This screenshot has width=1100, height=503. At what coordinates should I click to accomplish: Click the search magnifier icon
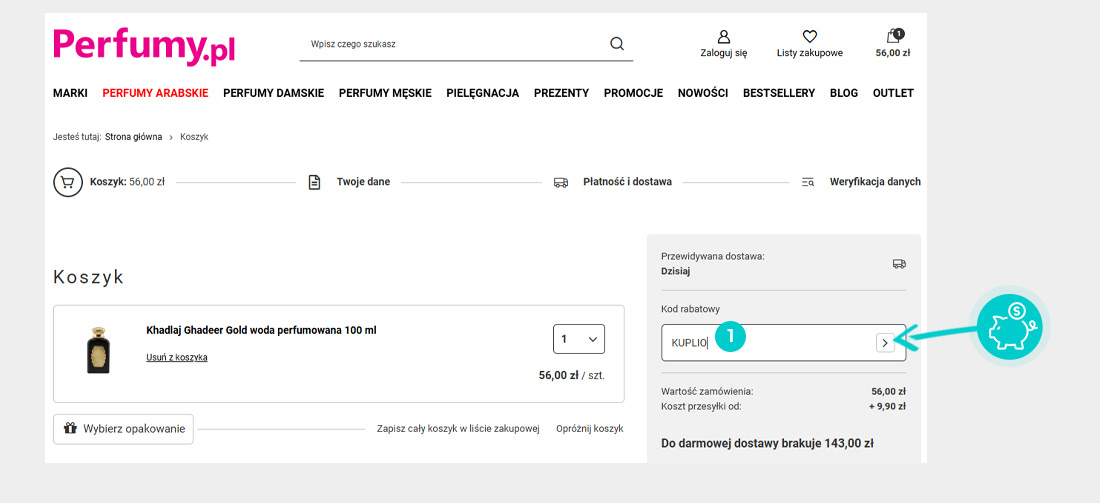tap(617, 43)
